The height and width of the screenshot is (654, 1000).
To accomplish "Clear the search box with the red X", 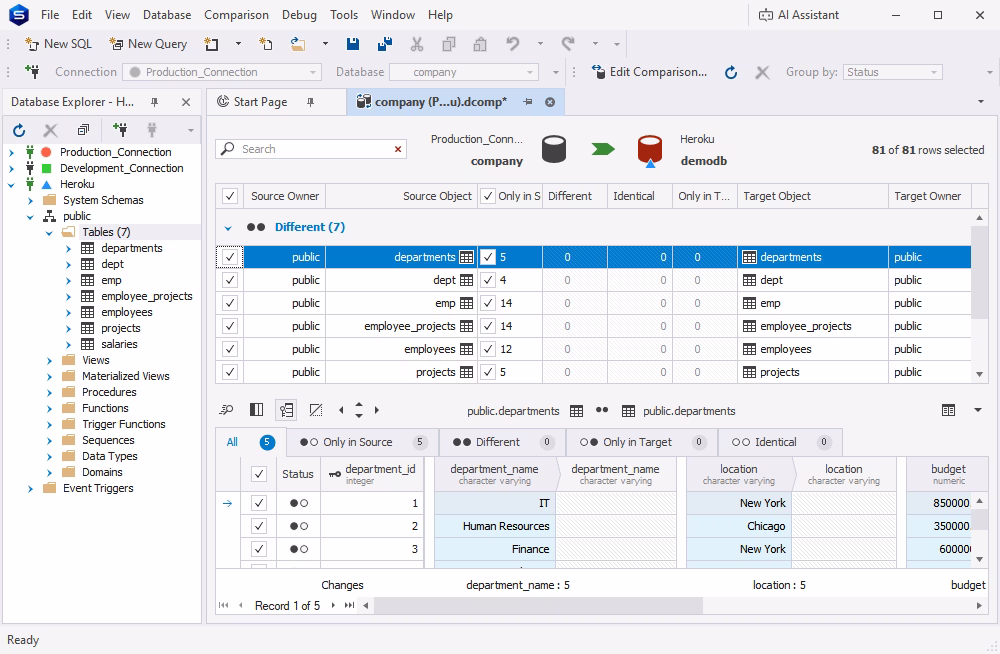I will point(398,149).
